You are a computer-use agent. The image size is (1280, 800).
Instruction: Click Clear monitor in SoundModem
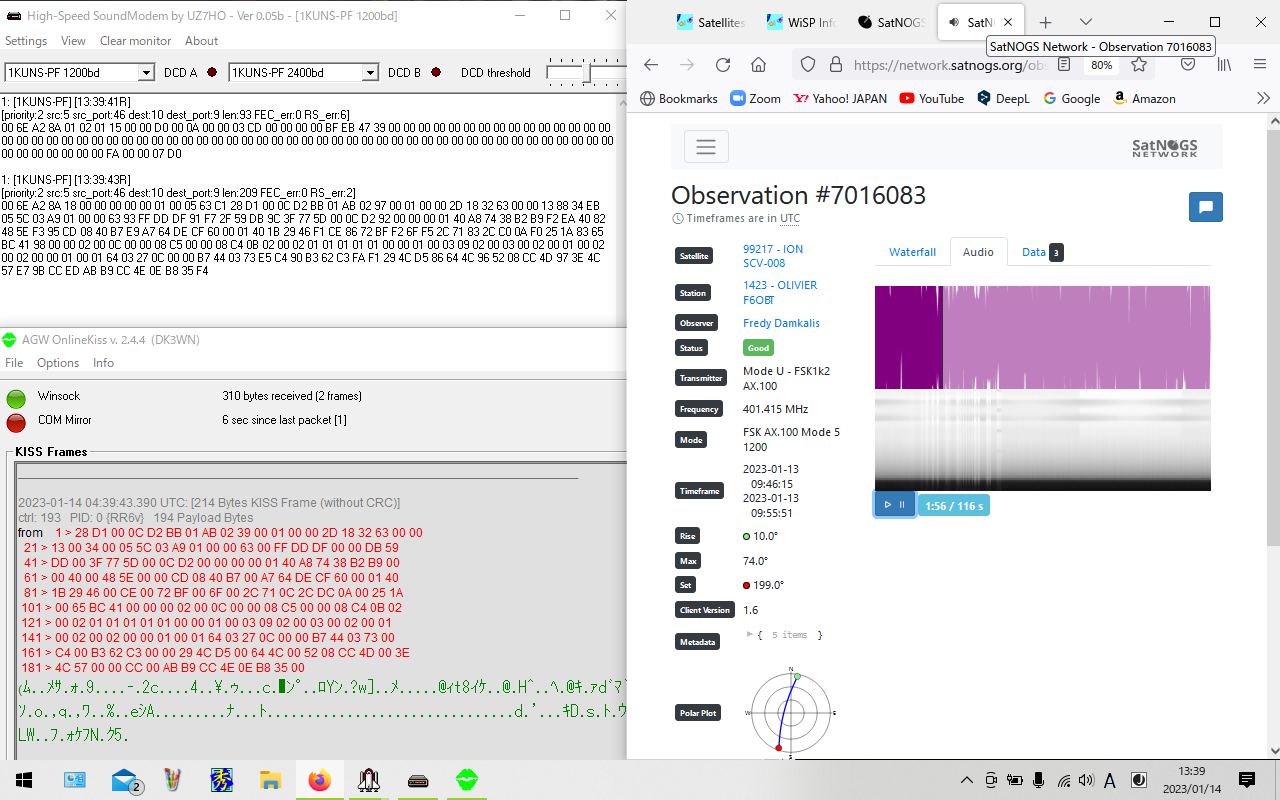pyautogui.click(x=135, y=41)
